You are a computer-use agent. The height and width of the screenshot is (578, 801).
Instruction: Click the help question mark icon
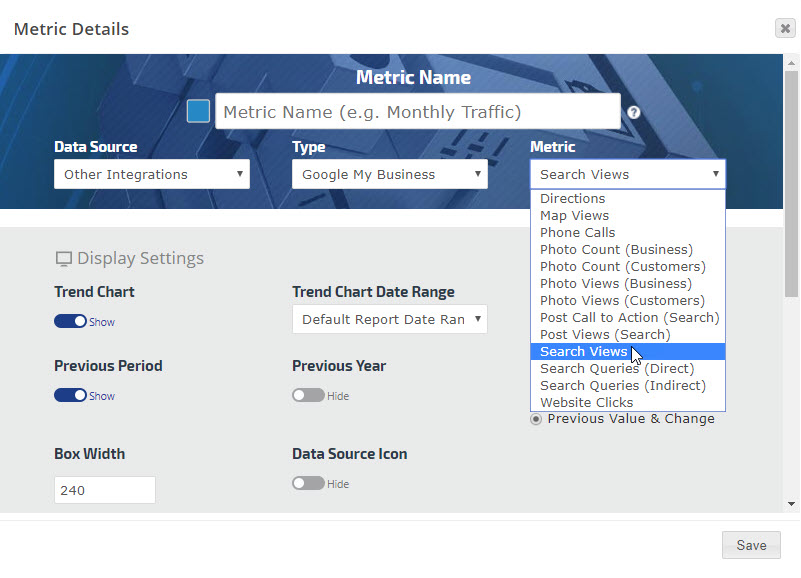634,113
